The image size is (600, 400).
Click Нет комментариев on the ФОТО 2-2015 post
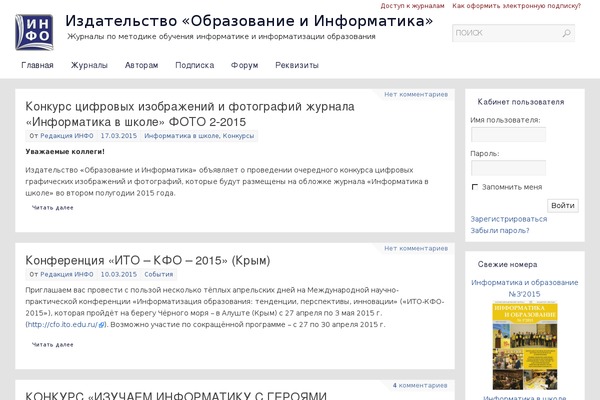[416, 94]
